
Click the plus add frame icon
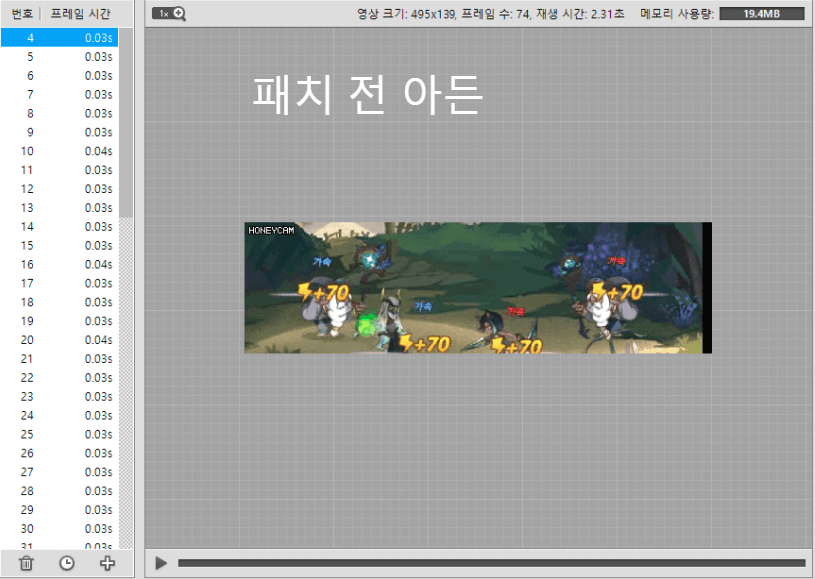(107, 563)
